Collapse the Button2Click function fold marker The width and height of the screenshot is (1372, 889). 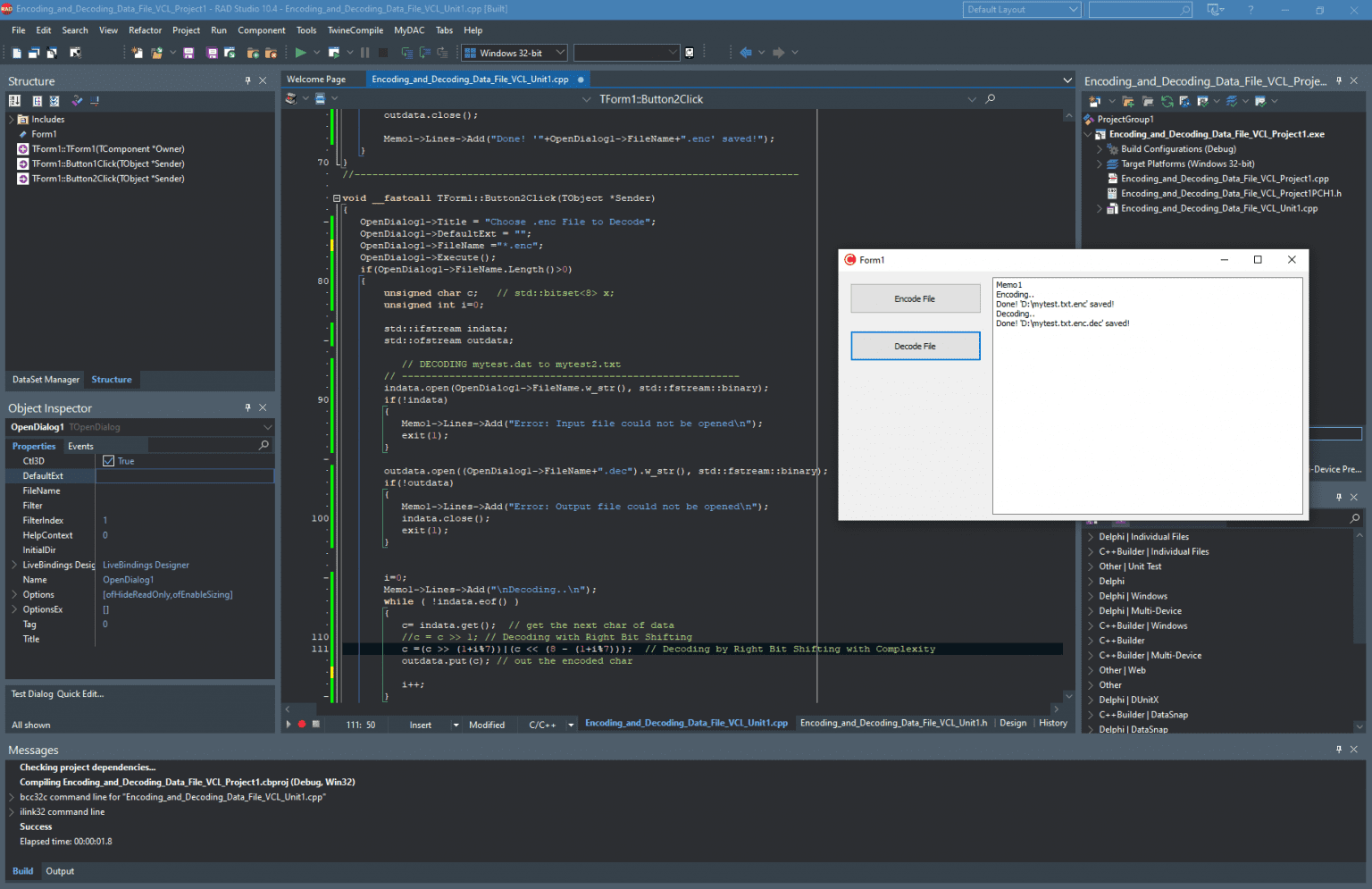click(x=337, y=198)
